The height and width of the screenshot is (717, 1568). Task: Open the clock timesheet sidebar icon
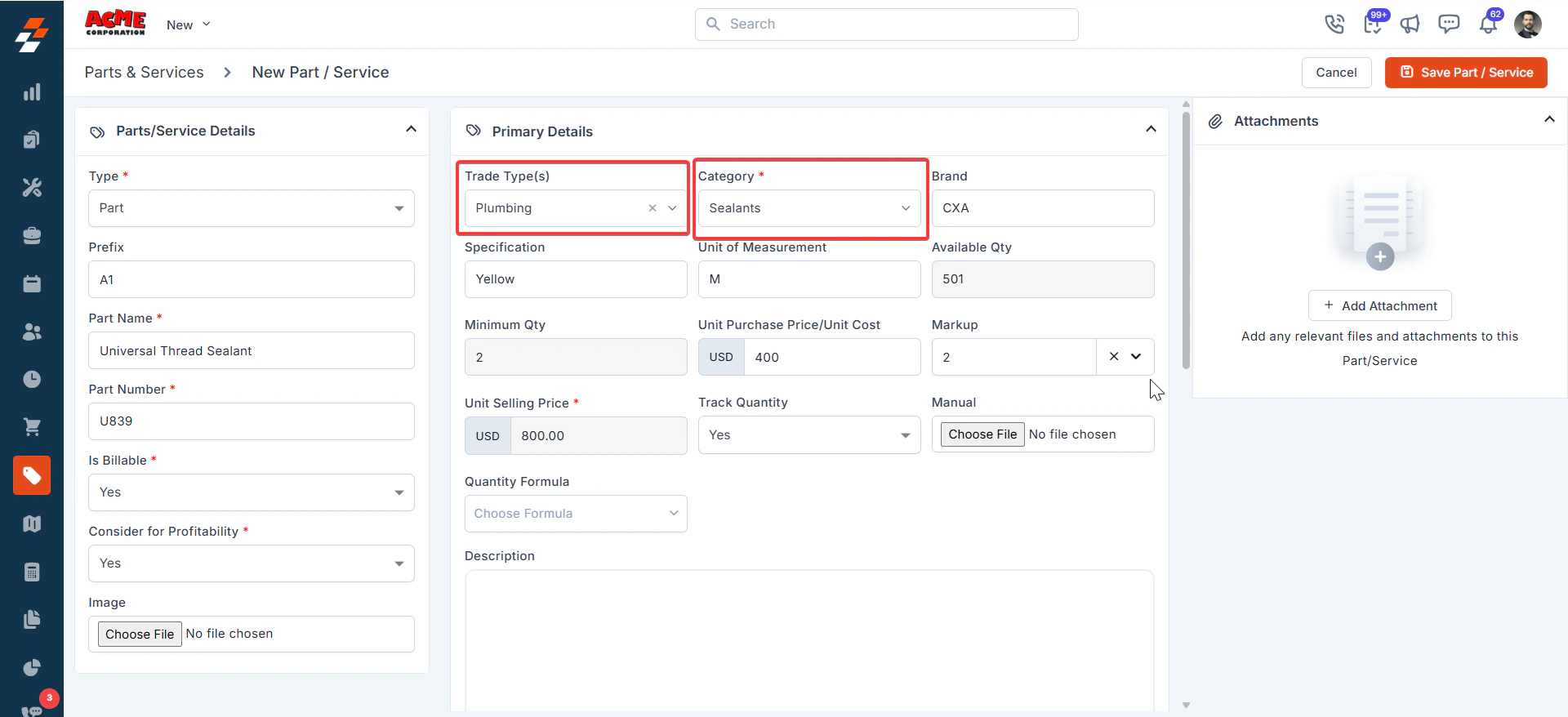[x=32, y=379]
